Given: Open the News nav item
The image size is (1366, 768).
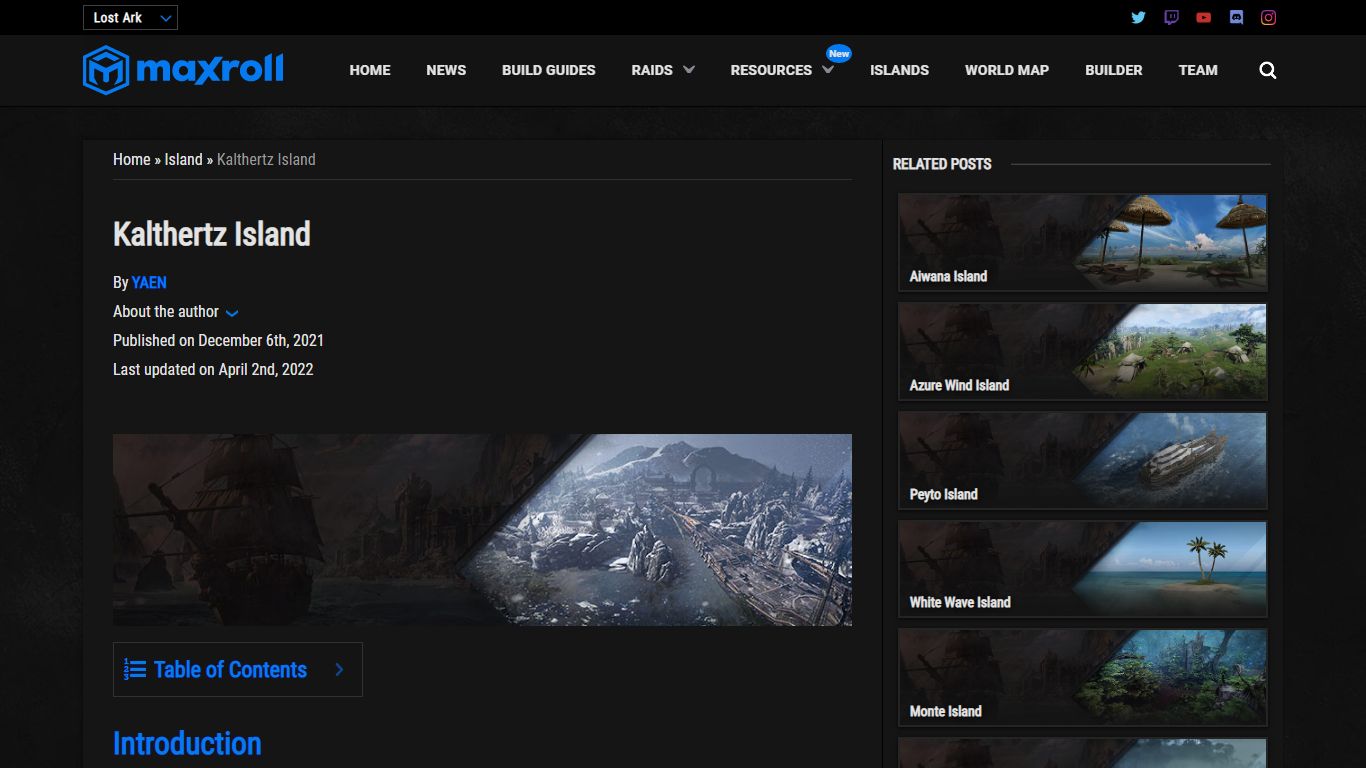Looking at the screenshot, I should pos(446,70).
